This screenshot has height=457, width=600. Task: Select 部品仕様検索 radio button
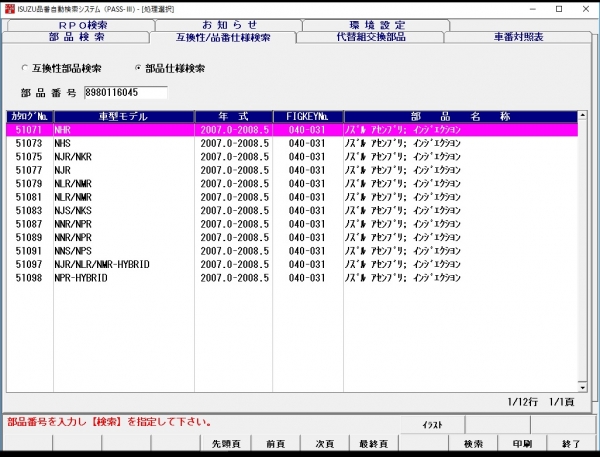[138, 68]
